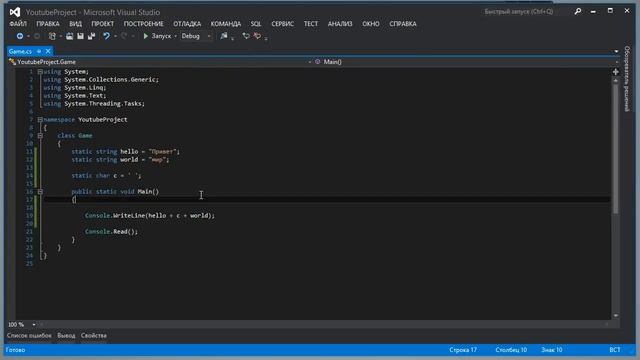Click the Navigate Backward arrow icon
The width and height of the screenshot is (640, 360).
tap(20, 36)
